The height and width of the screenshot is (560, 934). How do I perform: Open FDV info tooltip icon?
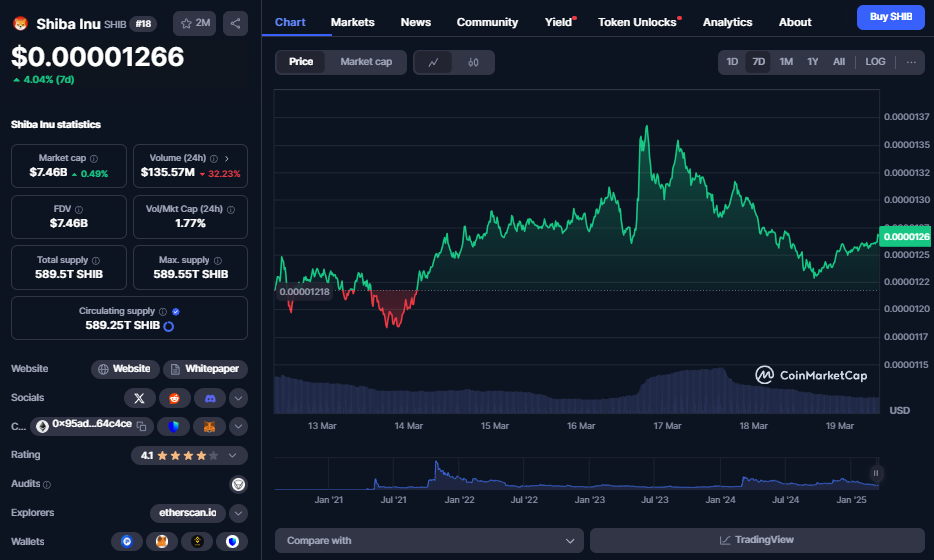[79, 210]
